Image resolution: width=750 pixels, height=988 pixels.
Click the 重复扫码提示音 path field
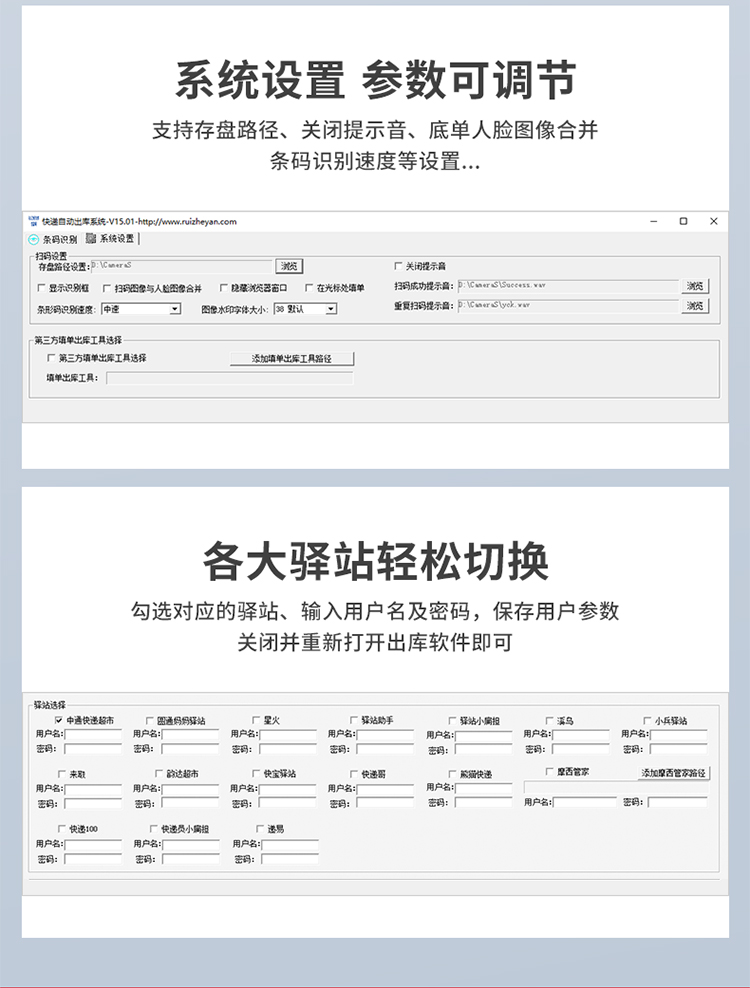click(x=568, y=305)
